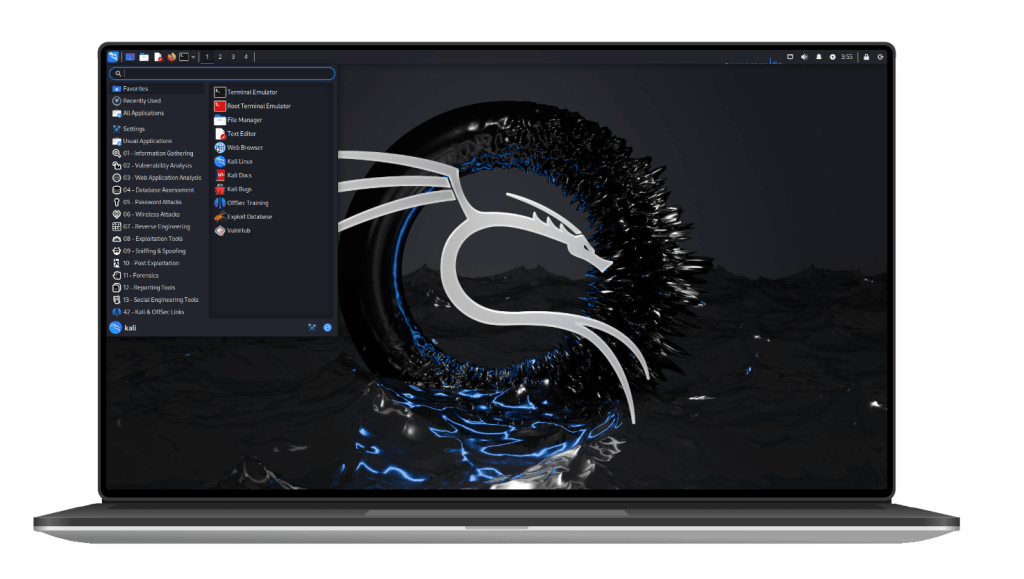The width and height of the screenshot is (1024, 579).
Task: Expand 01 - Information Gathering category
Action: click(157, 154)
